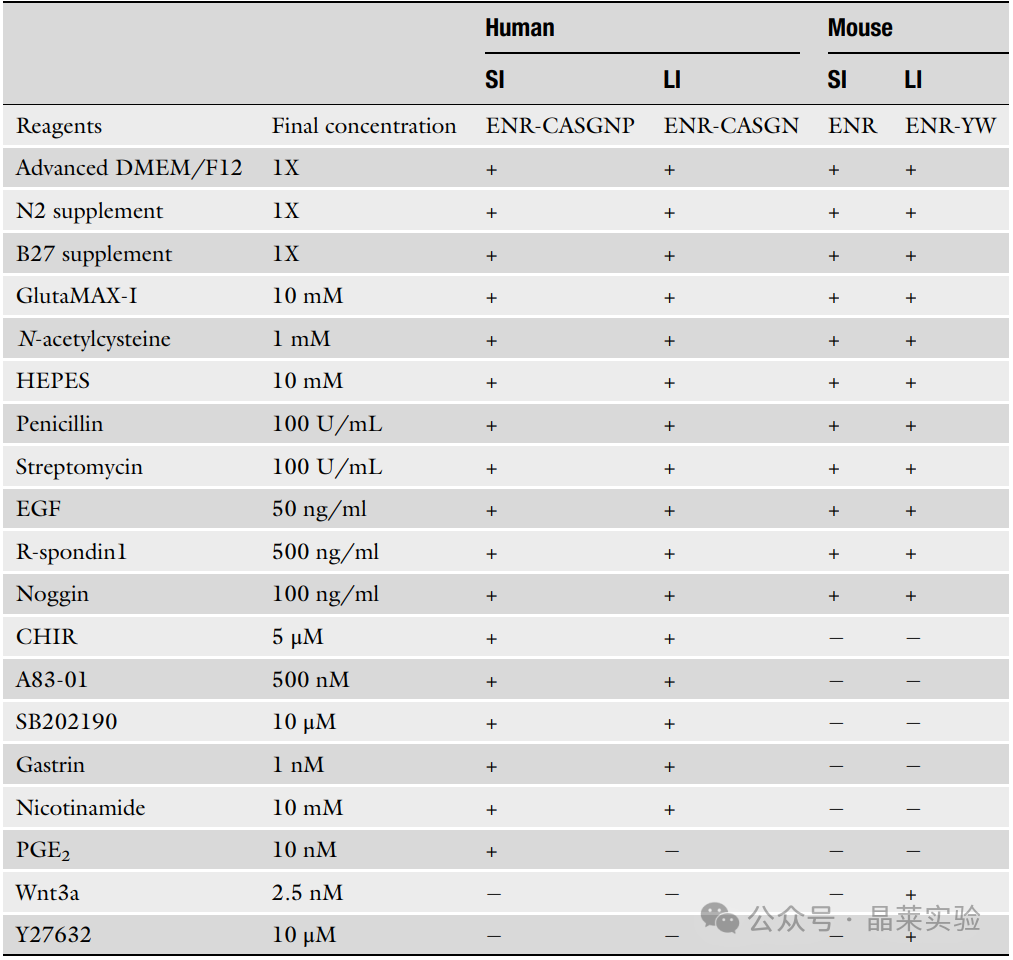1013x960 pixels.
Task: Click the plus sign for PGE2 Human SI
Action: coord(492,852)
